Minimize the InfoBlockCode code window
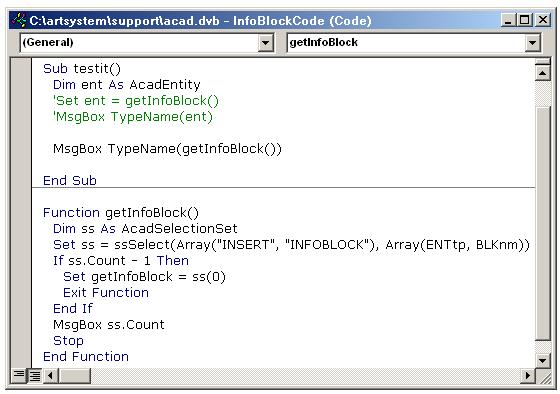Viewport: 560px width, 394px height. pos(508,20)
